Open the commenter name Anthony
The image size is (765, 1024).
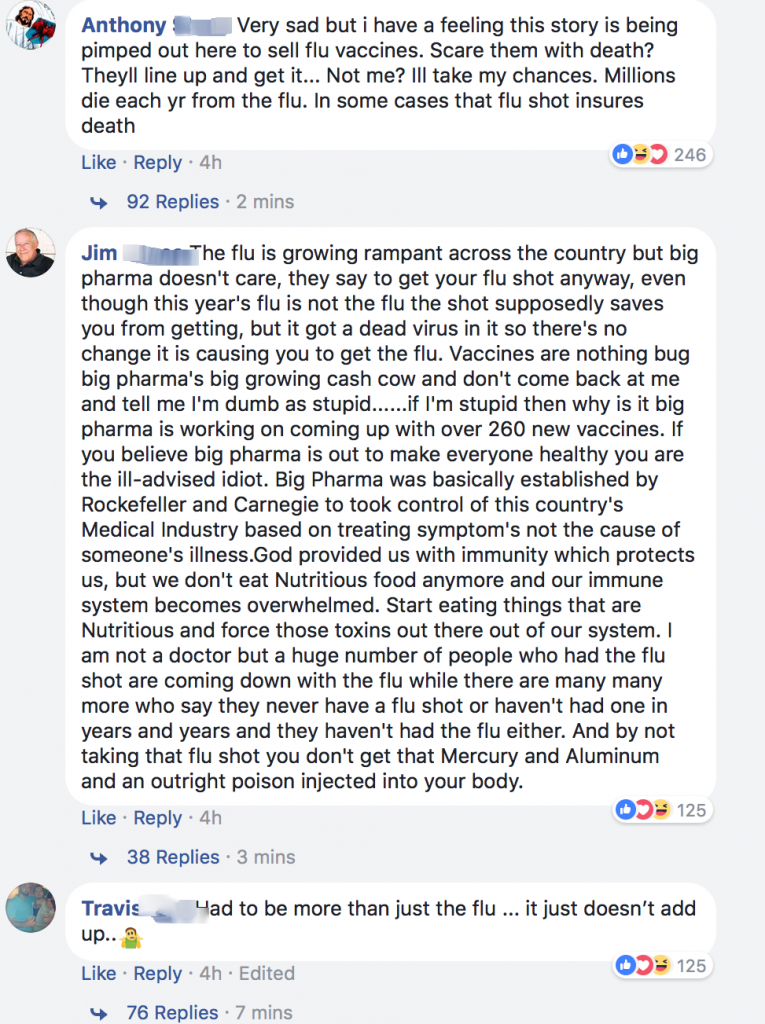coord(122,24)
